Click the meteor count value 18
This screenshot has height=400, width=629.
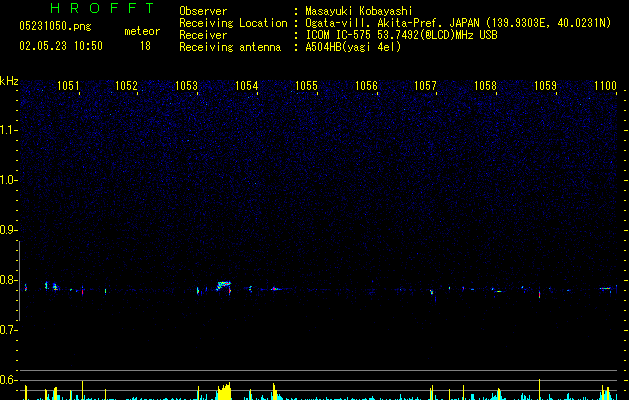click(145, 46)
